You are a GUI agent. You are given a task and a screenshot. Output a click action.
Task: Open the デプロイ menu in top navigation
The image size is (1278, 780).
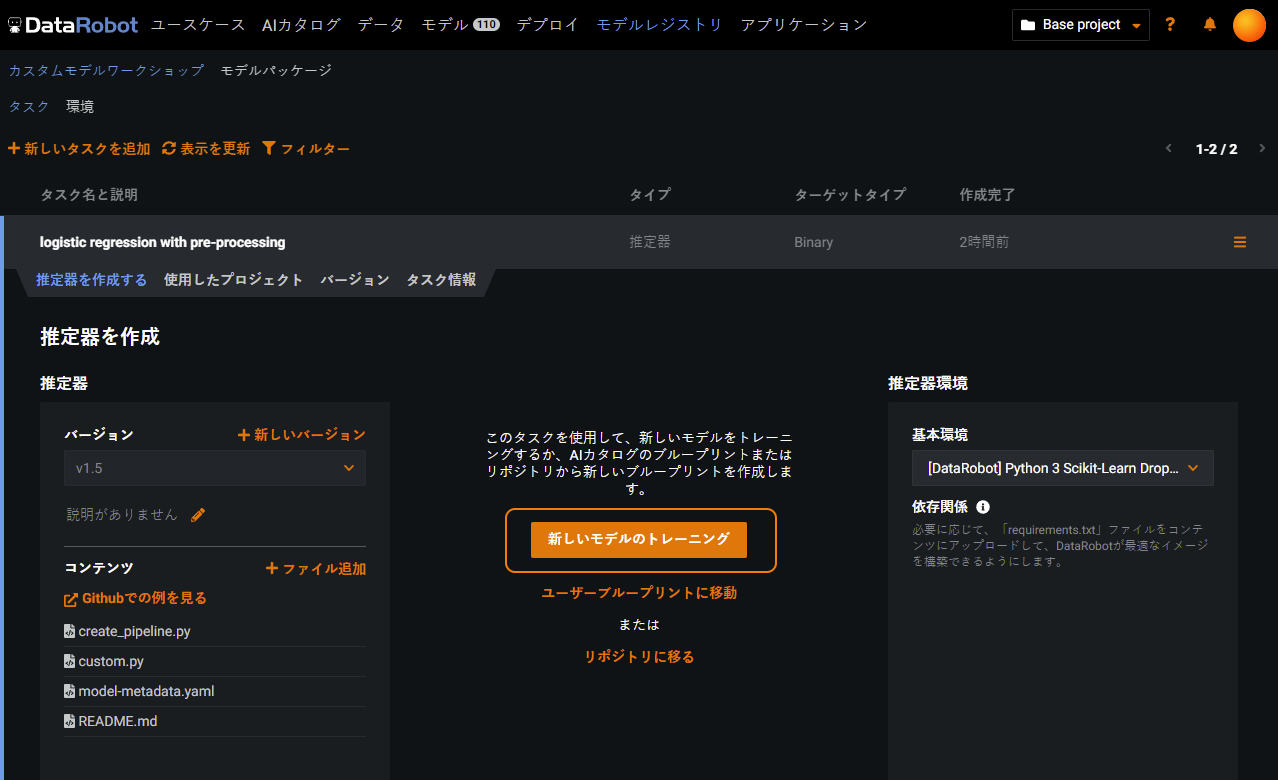547,25
